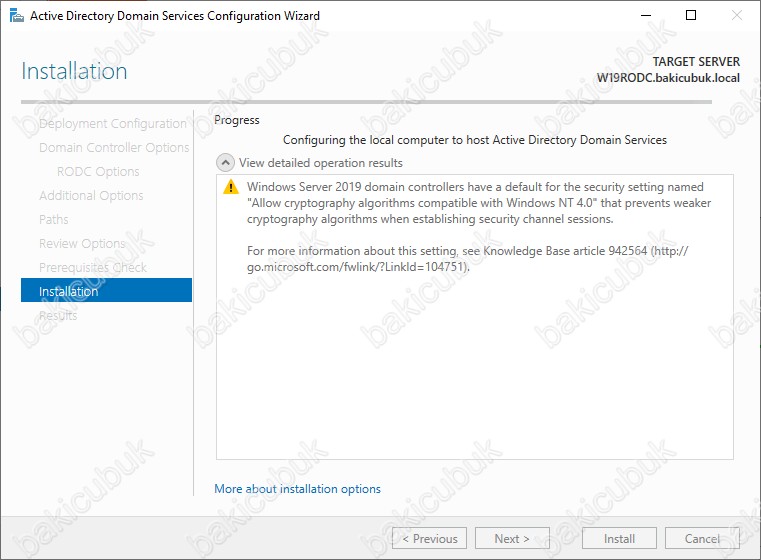761x560 pixels.
Task: Maximize the wizard window
Action: [x=691, y=16]
